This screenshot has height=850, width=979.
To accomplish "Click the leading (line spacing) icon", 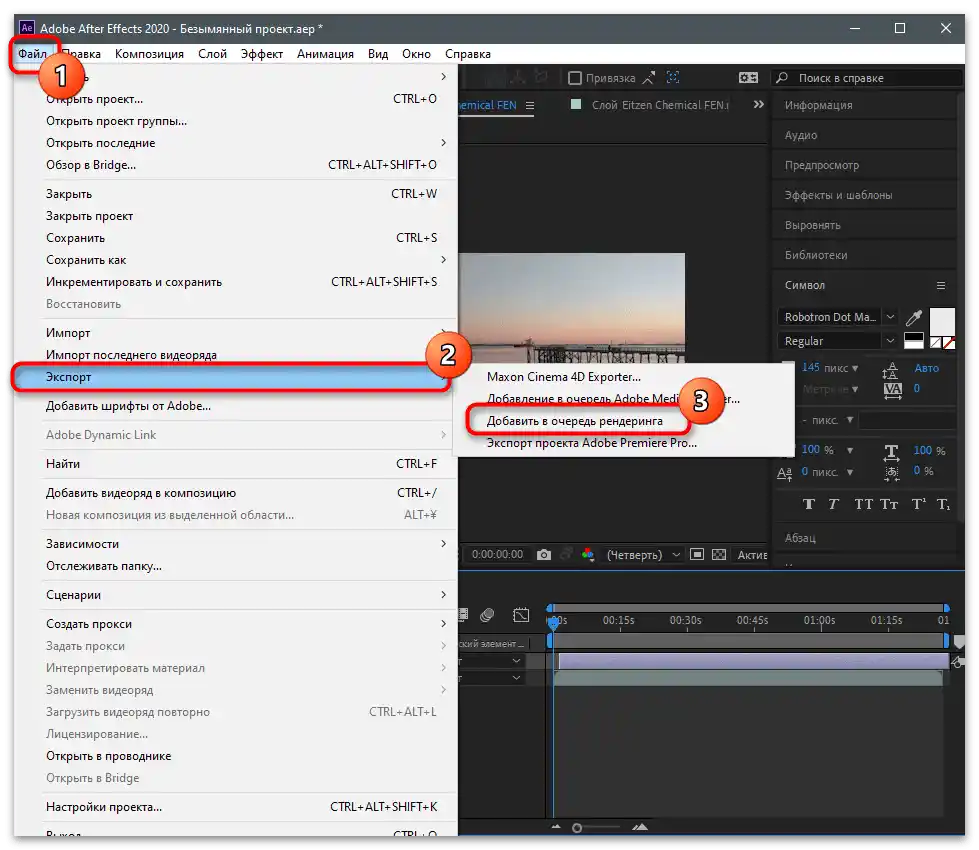I will point(890,370).
